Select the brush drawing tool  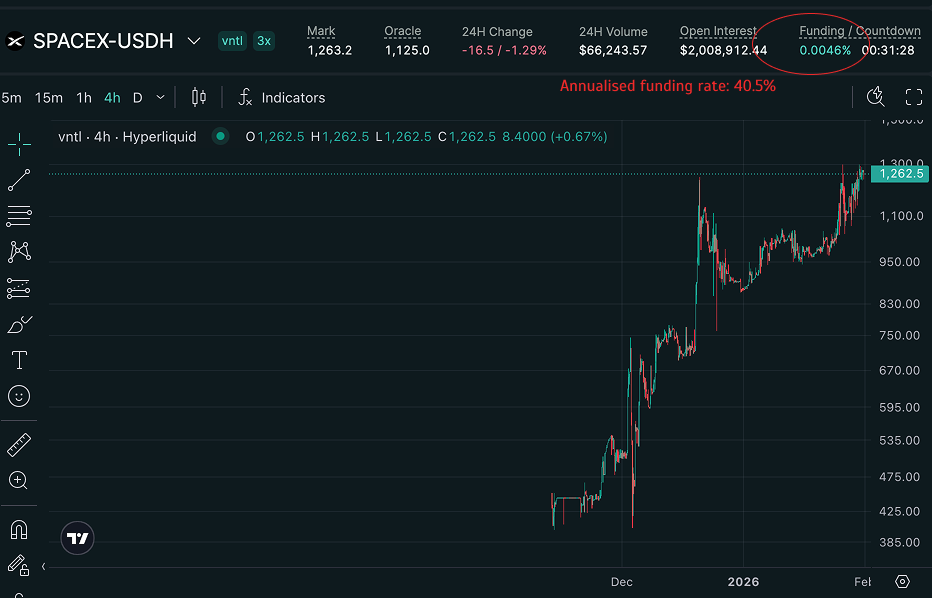pyautogui.click(x=19, y=325)
